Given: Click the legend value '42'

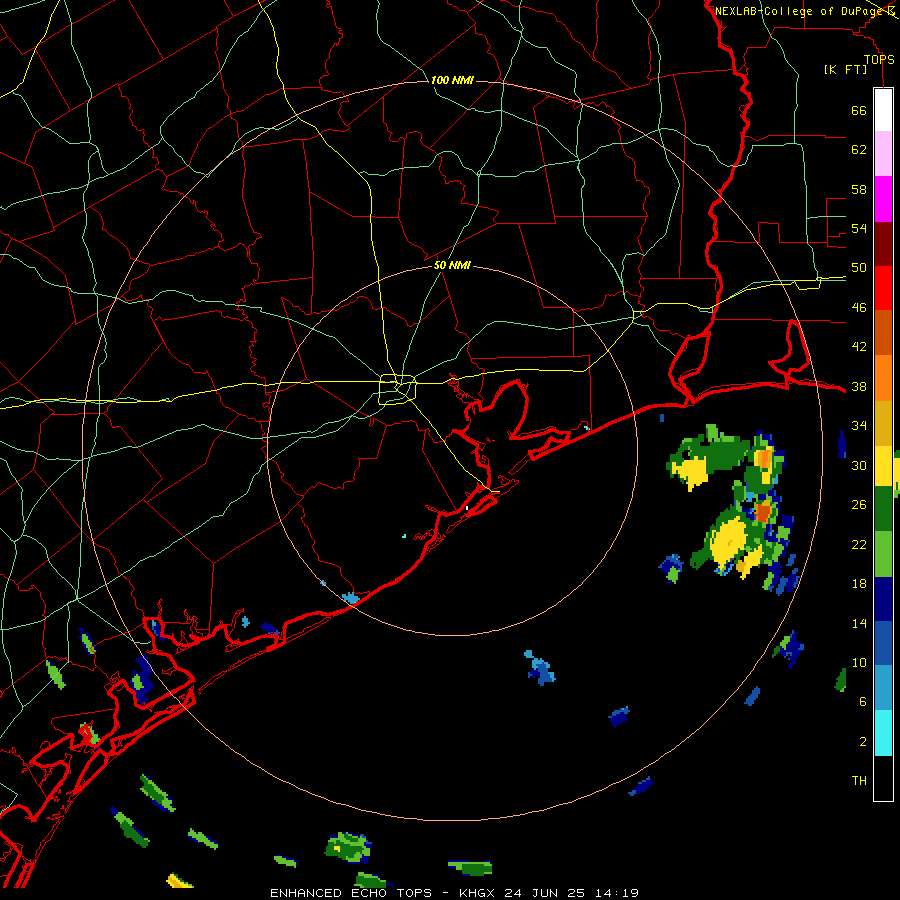Looking at the screenshot, I should pyautogui.click(x=859, y=347).
